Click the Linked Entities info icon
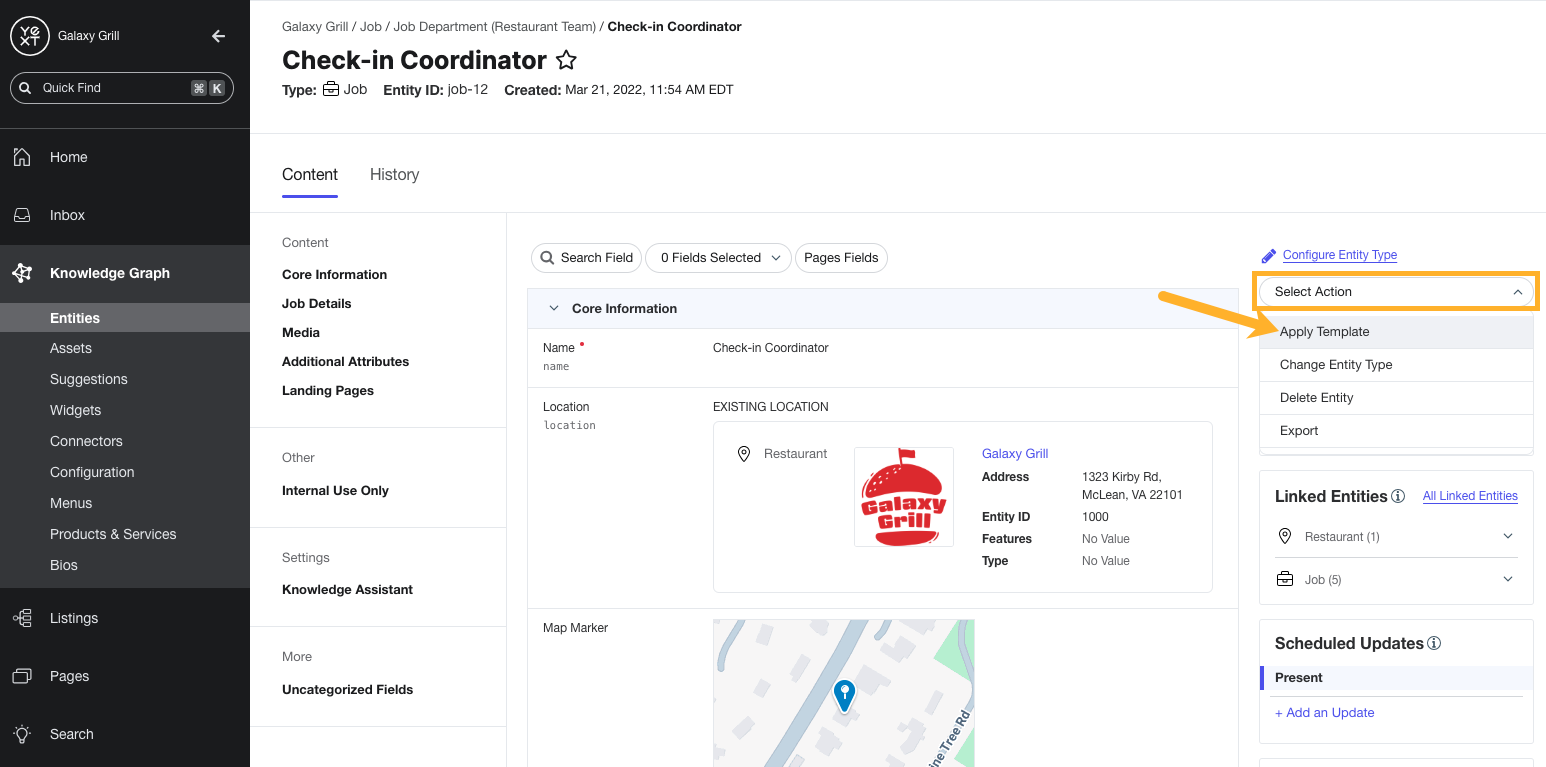This screenshot has height=767, width=1546. (x=1398, y=496)
